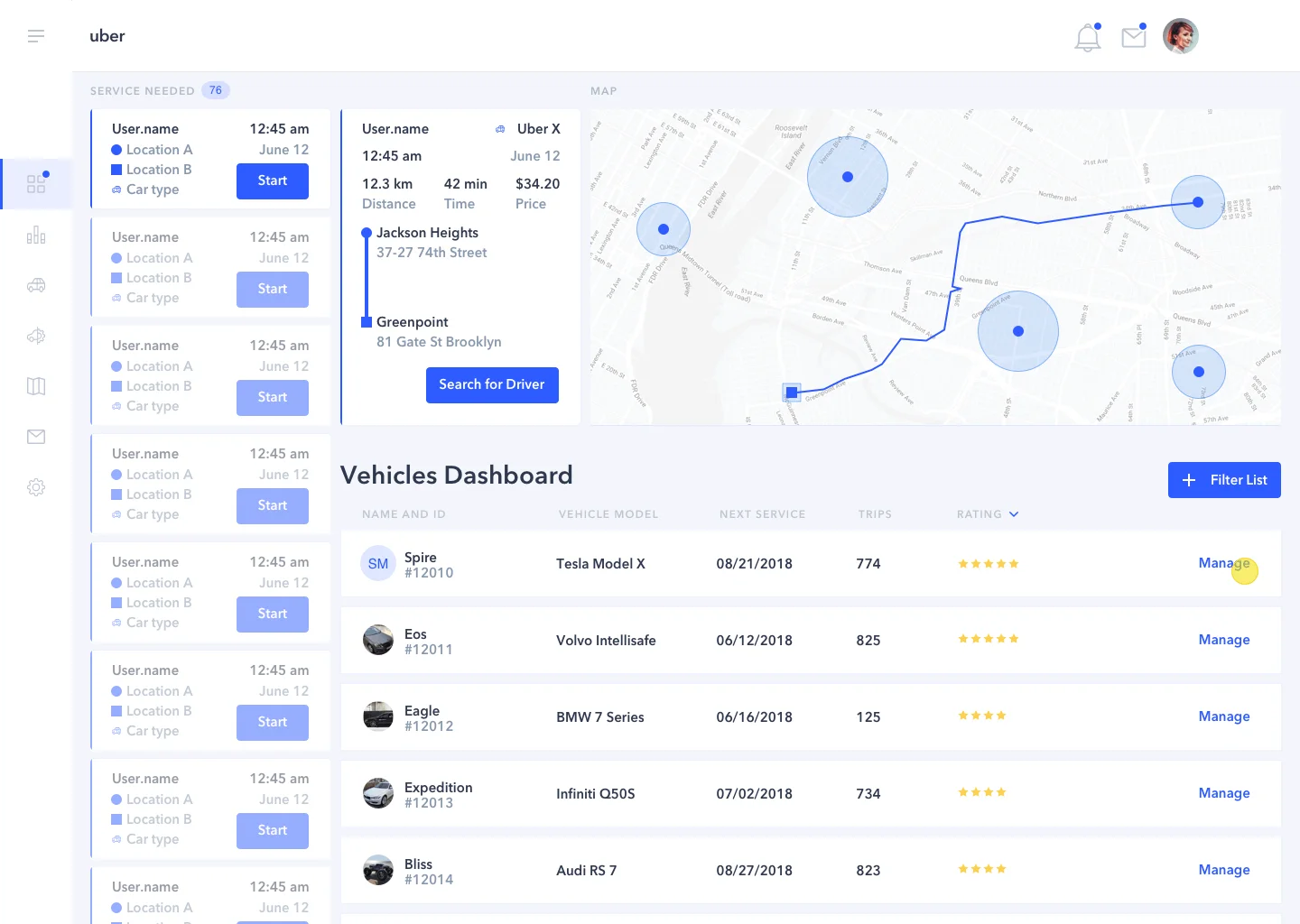Viewport: 1300px width, 924px height.
Task: Start the first service request
Action: [273, 181]
